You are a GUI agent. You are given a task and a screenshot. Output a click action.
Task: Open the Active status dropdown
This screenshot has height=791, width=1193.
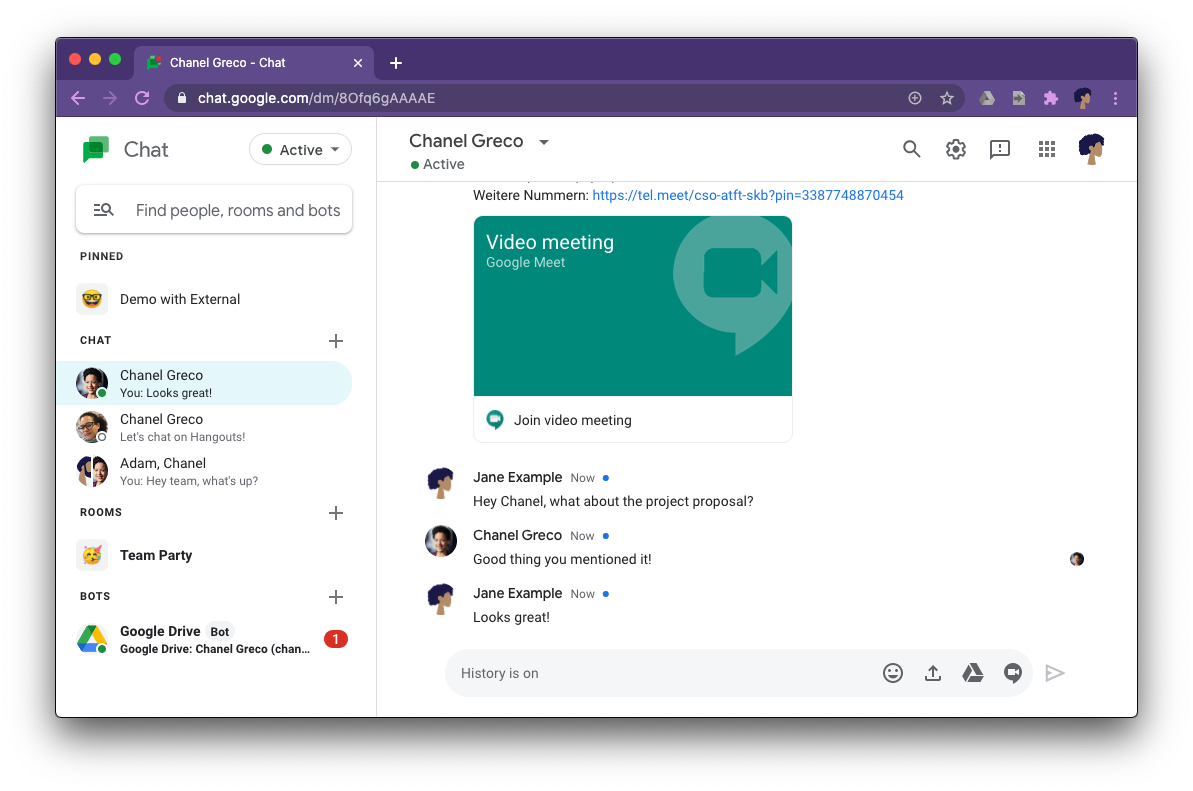tap(300, 149)
